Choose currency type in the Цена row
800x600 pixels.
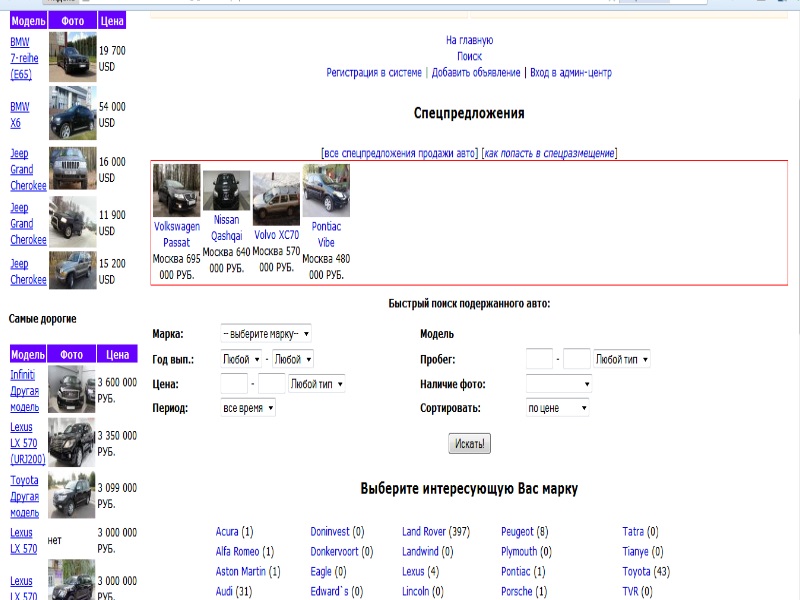[317, 384]
